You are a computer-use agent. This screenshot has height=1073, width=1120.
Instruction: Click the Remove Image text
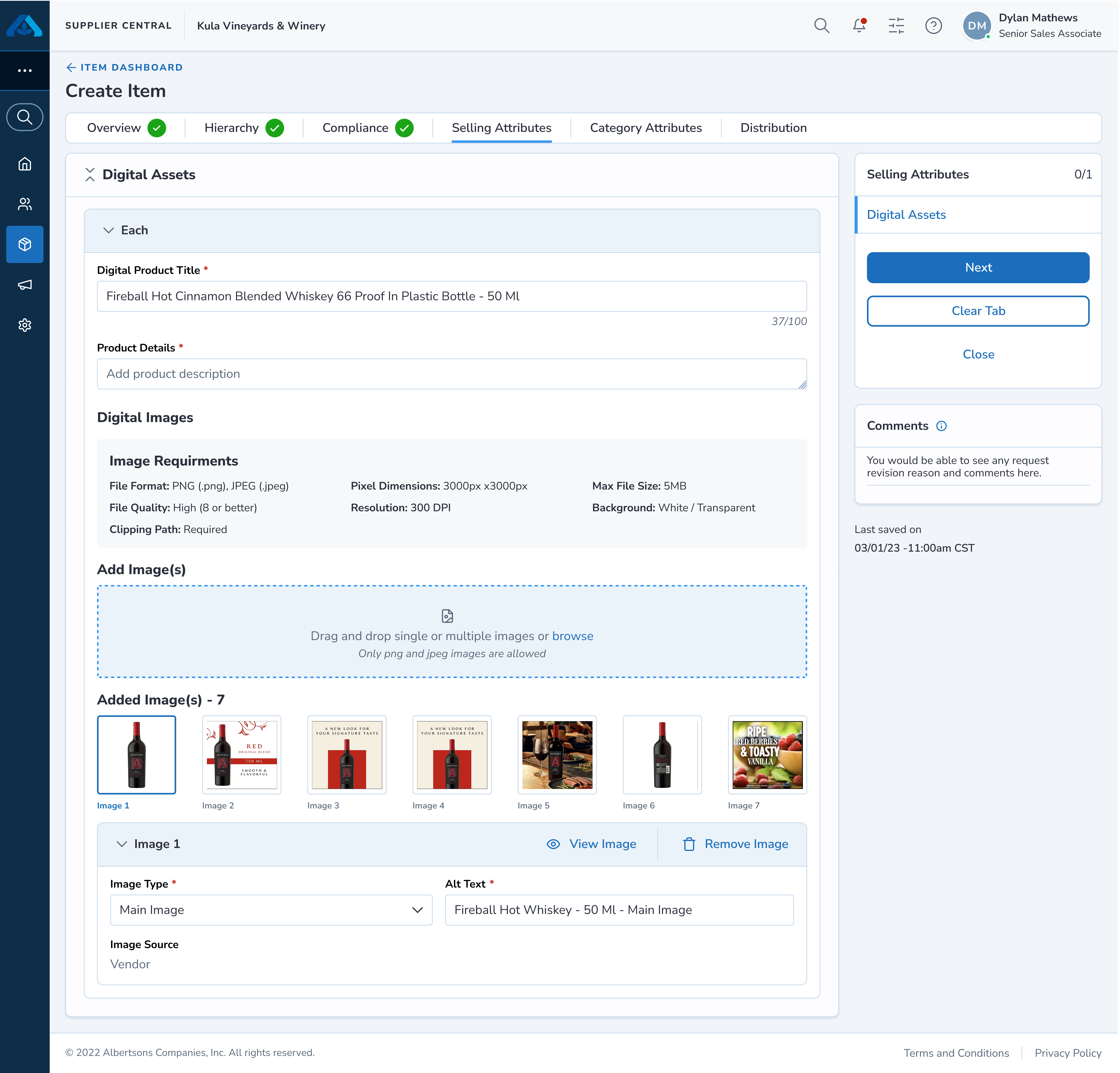746,844
